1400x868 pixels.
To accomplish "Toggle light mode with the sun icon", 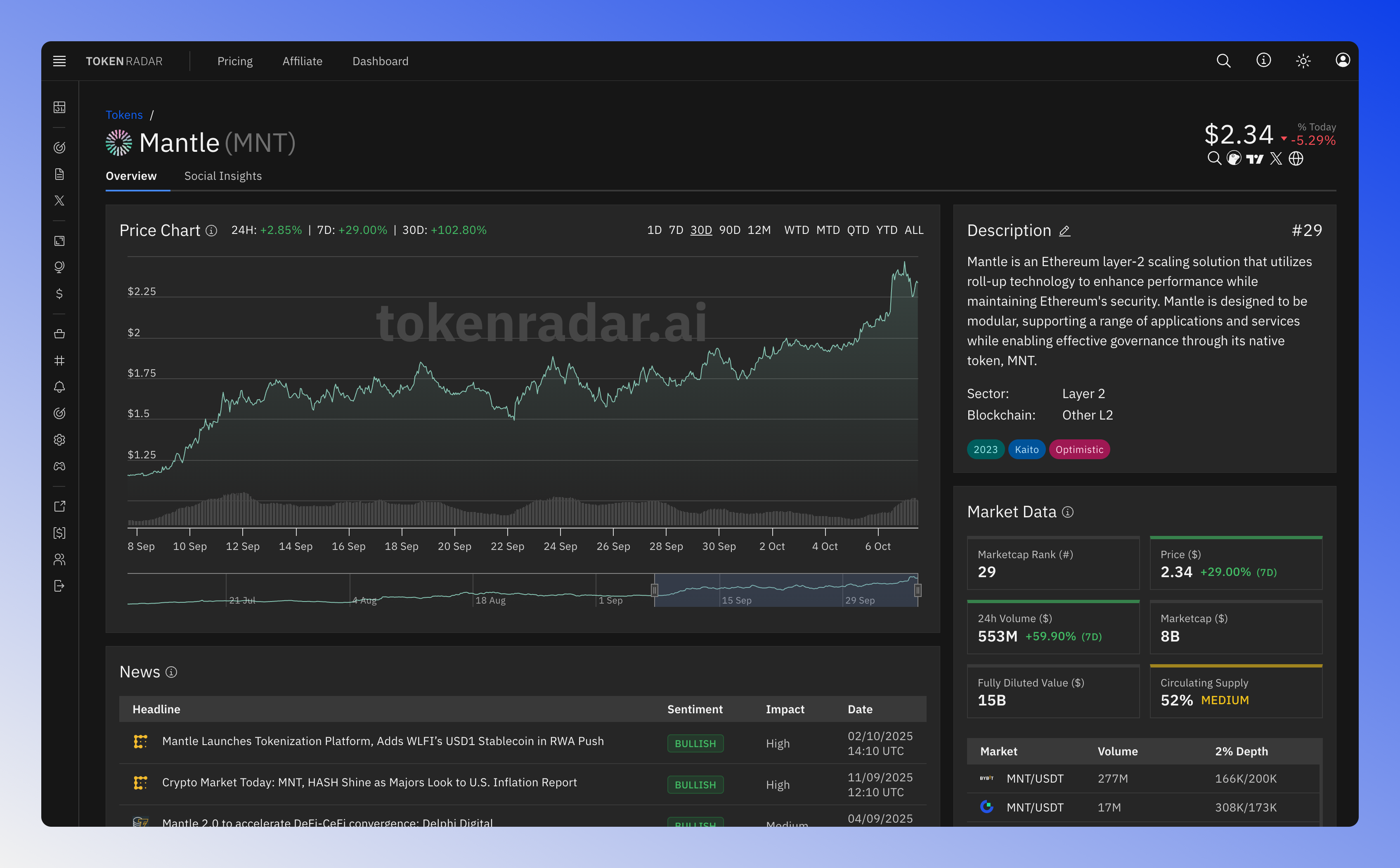I will coord(1303,61).
